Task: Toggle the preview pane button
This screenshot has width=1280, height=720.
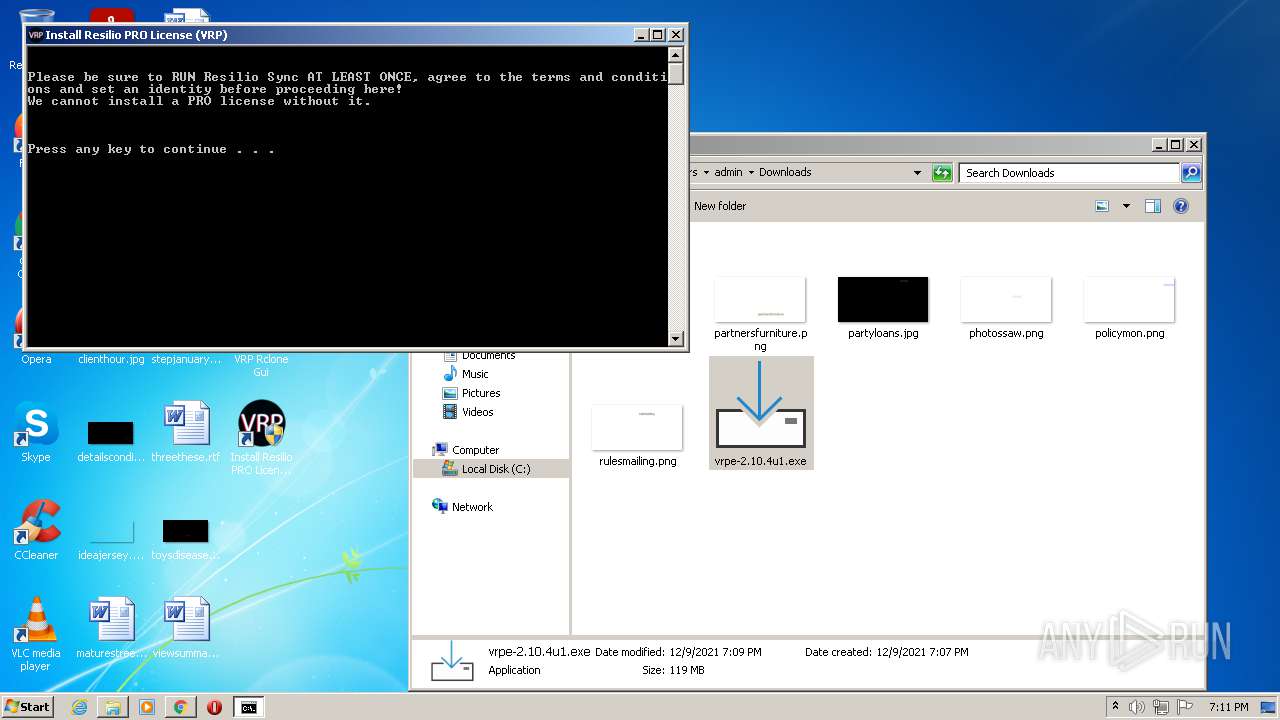Action: click(1153, 206)
